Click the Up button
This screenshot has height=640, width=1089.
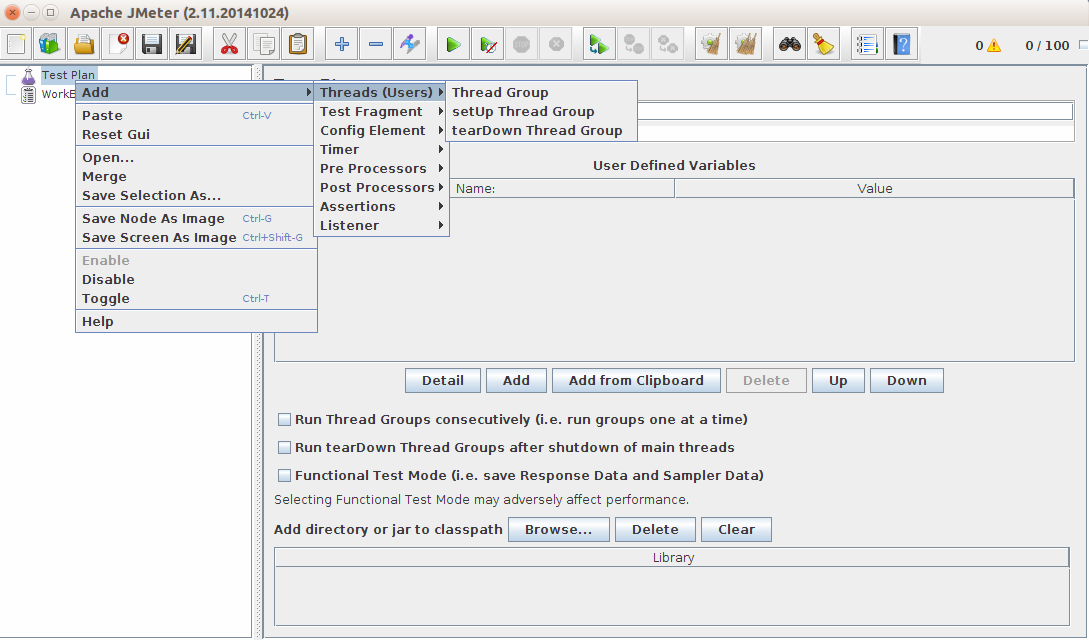click(838, 380)
